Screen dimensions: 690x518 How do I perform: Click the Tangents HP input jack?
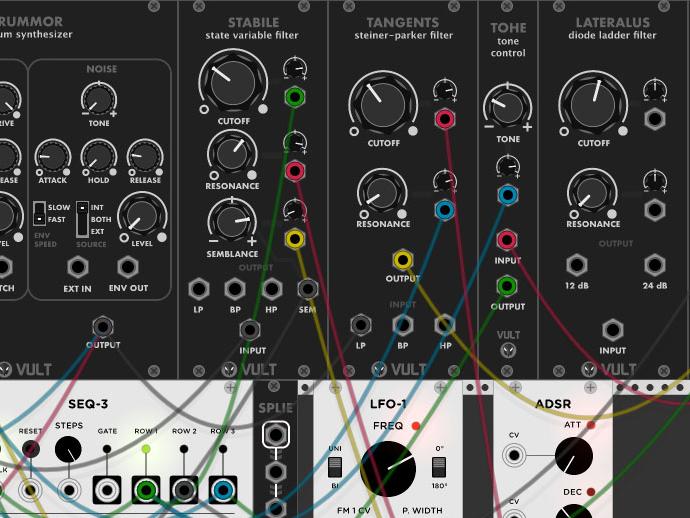pyautogui.click(x=444, y=325)
